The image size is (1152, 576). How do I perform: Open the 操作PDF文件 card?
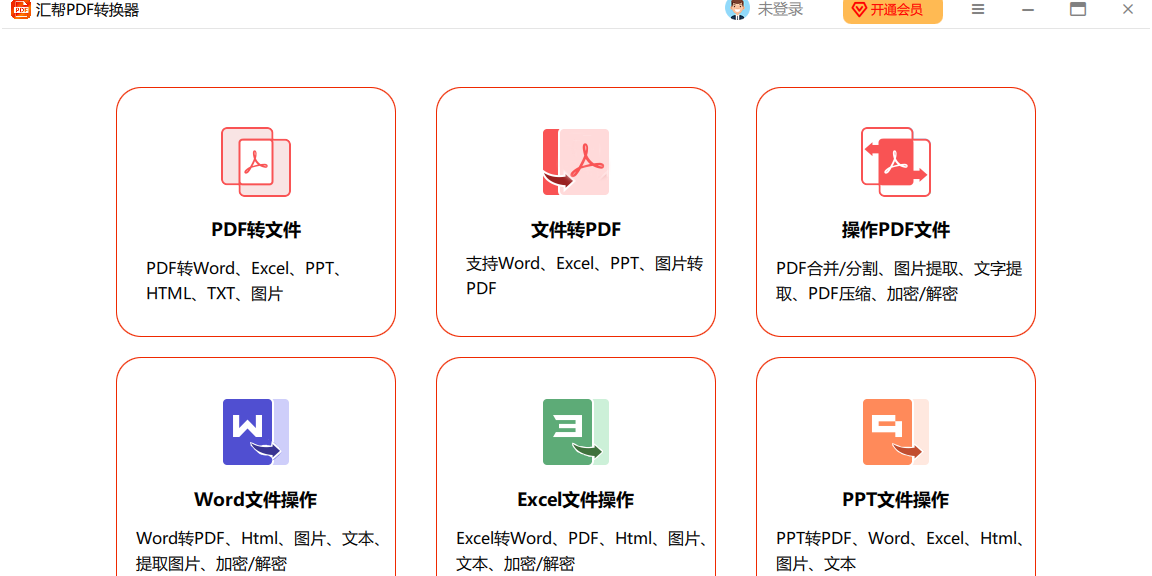pyautogui.click(x=895, y=210)
